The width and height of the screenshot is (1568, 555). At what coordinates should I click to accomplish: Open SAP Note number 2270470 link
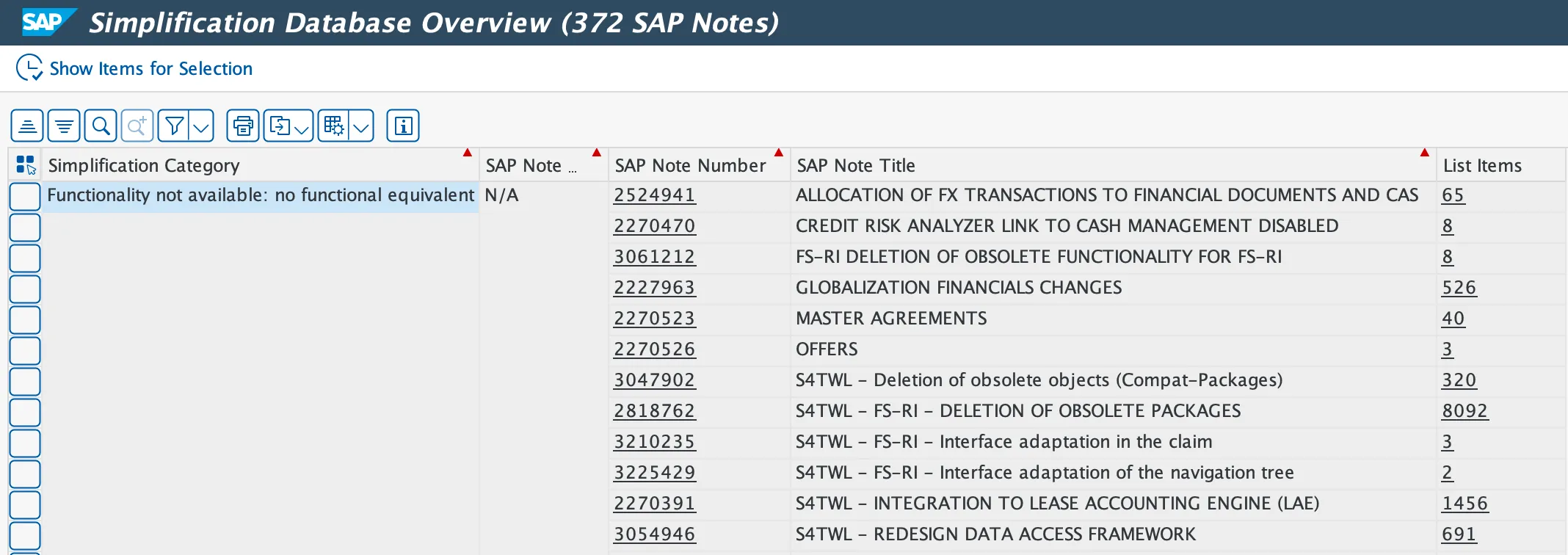(x=654, y=226)
